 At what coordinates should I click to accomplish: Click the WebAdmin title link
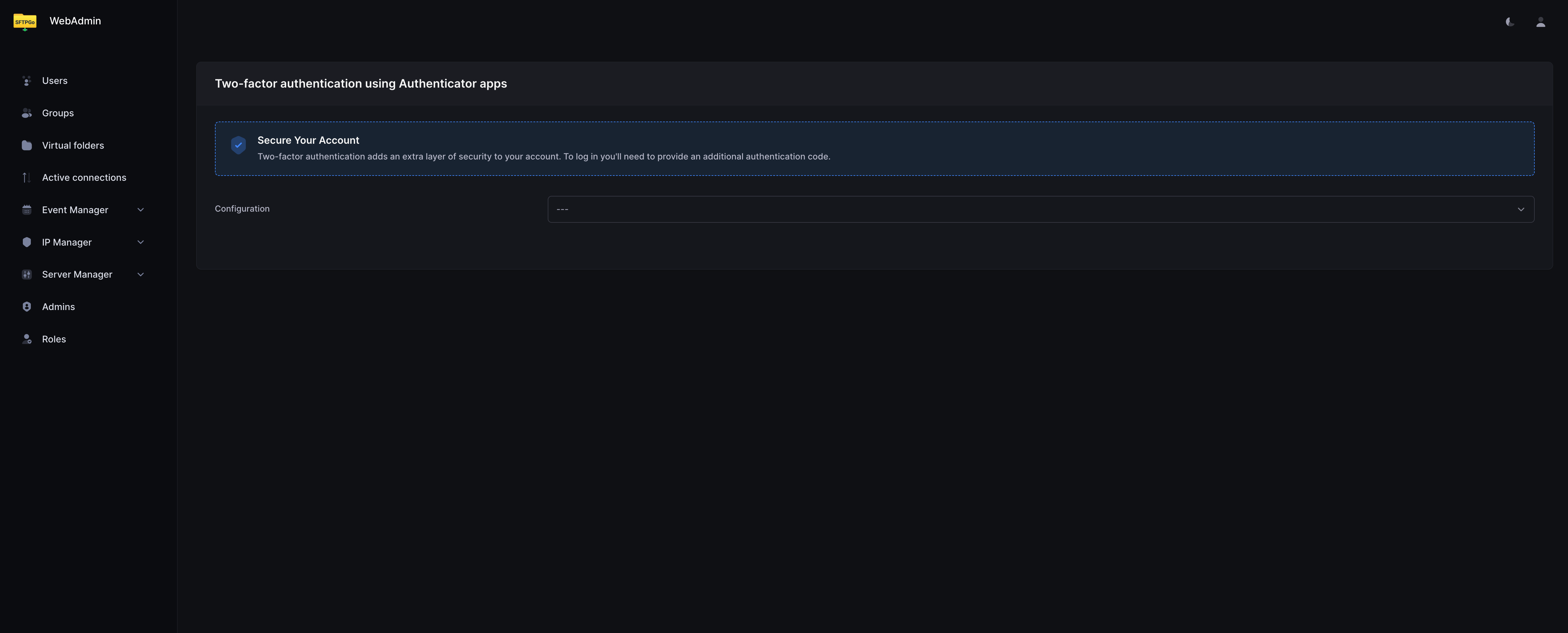pyautogui.click(x=75, y=21)
